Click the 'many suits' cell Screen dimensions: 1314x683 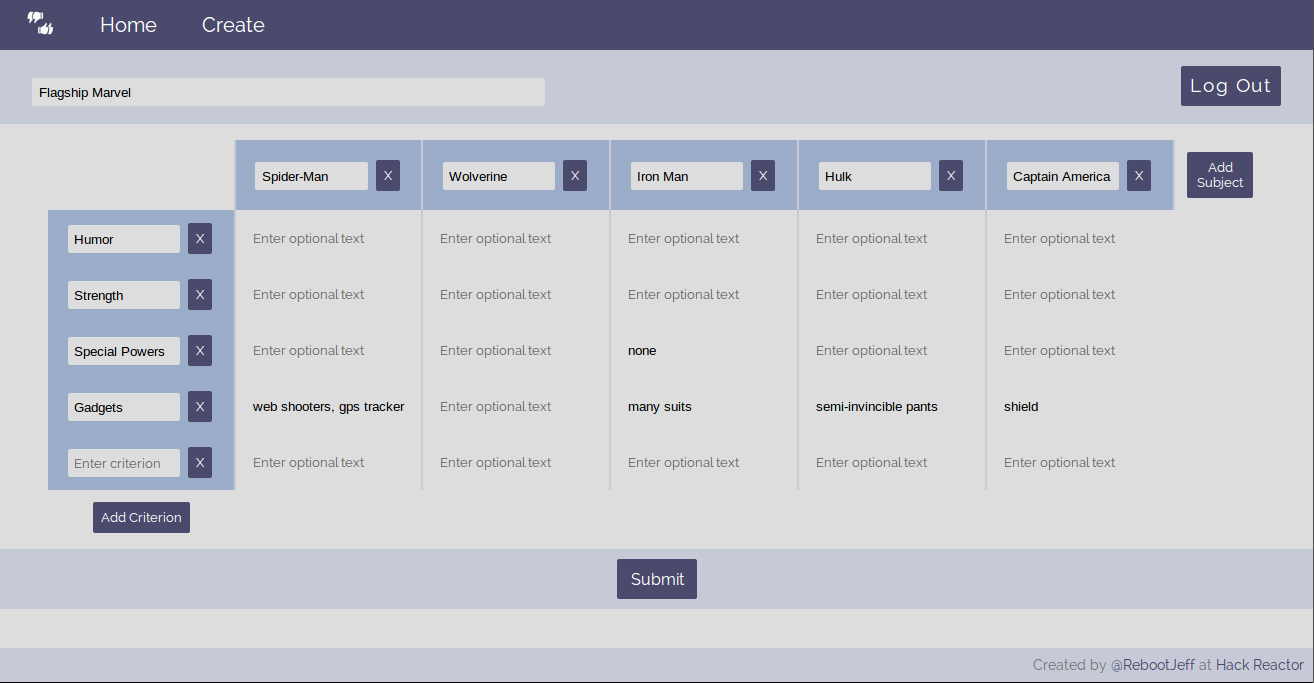pos(704,406)
